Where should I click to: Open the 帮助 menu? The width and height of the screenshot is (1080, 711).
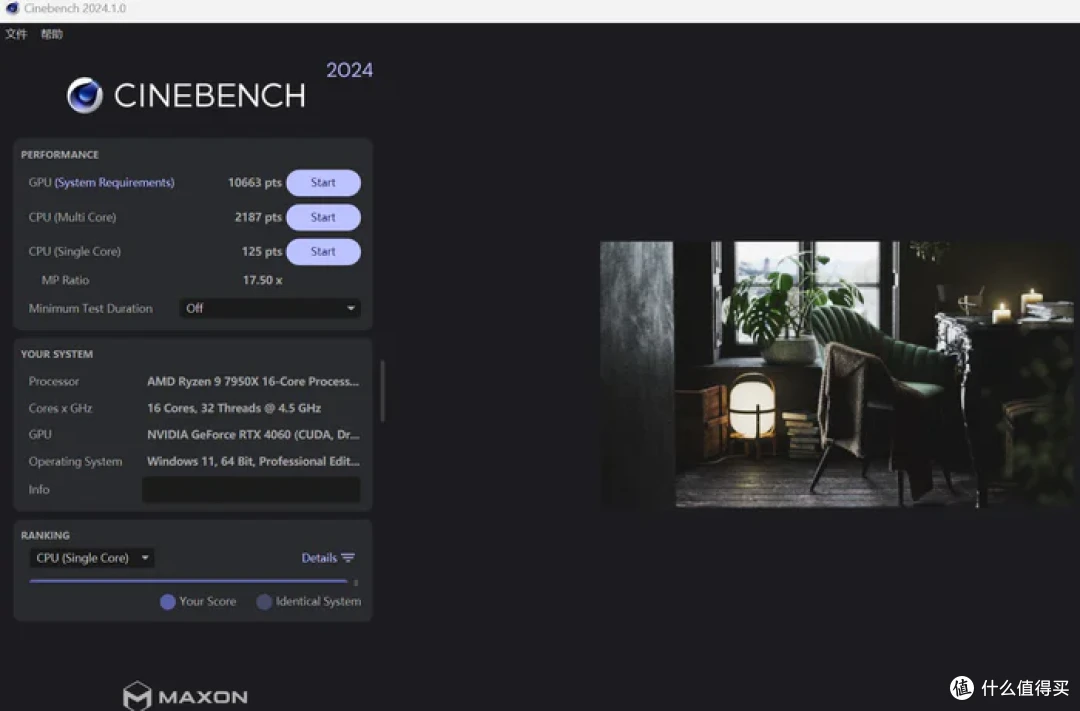pos(52,34)
